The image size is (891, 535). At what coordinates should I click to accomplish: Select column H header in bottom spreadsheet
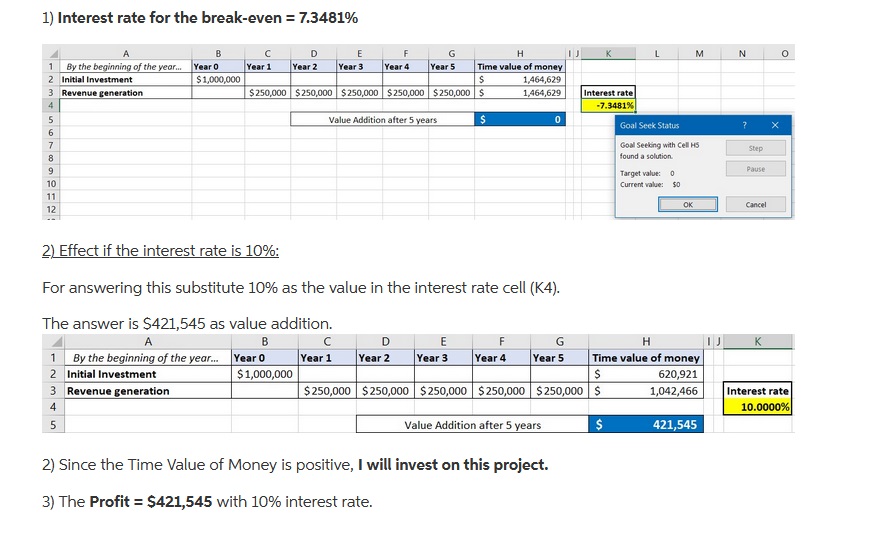coord(646,341)
